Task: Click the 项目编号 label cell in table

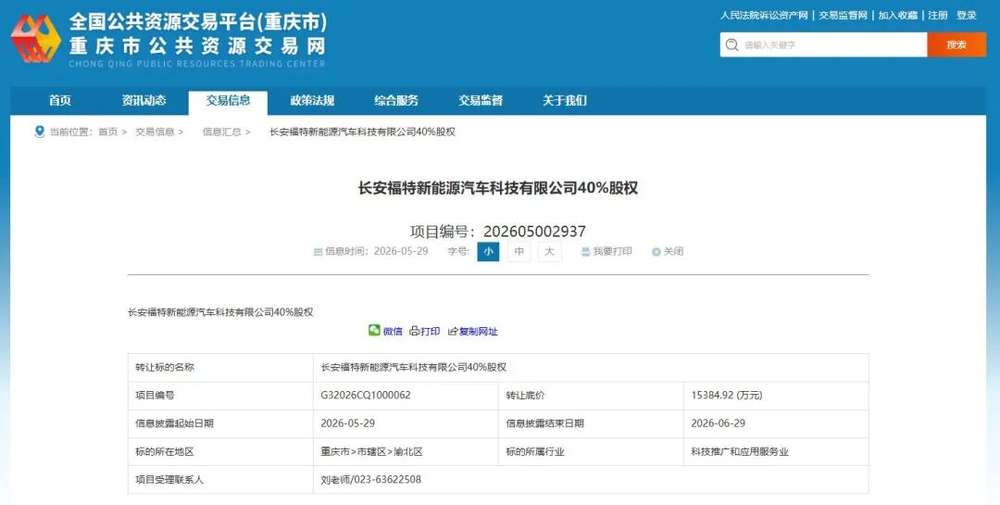Action: (x=221, y=396)
